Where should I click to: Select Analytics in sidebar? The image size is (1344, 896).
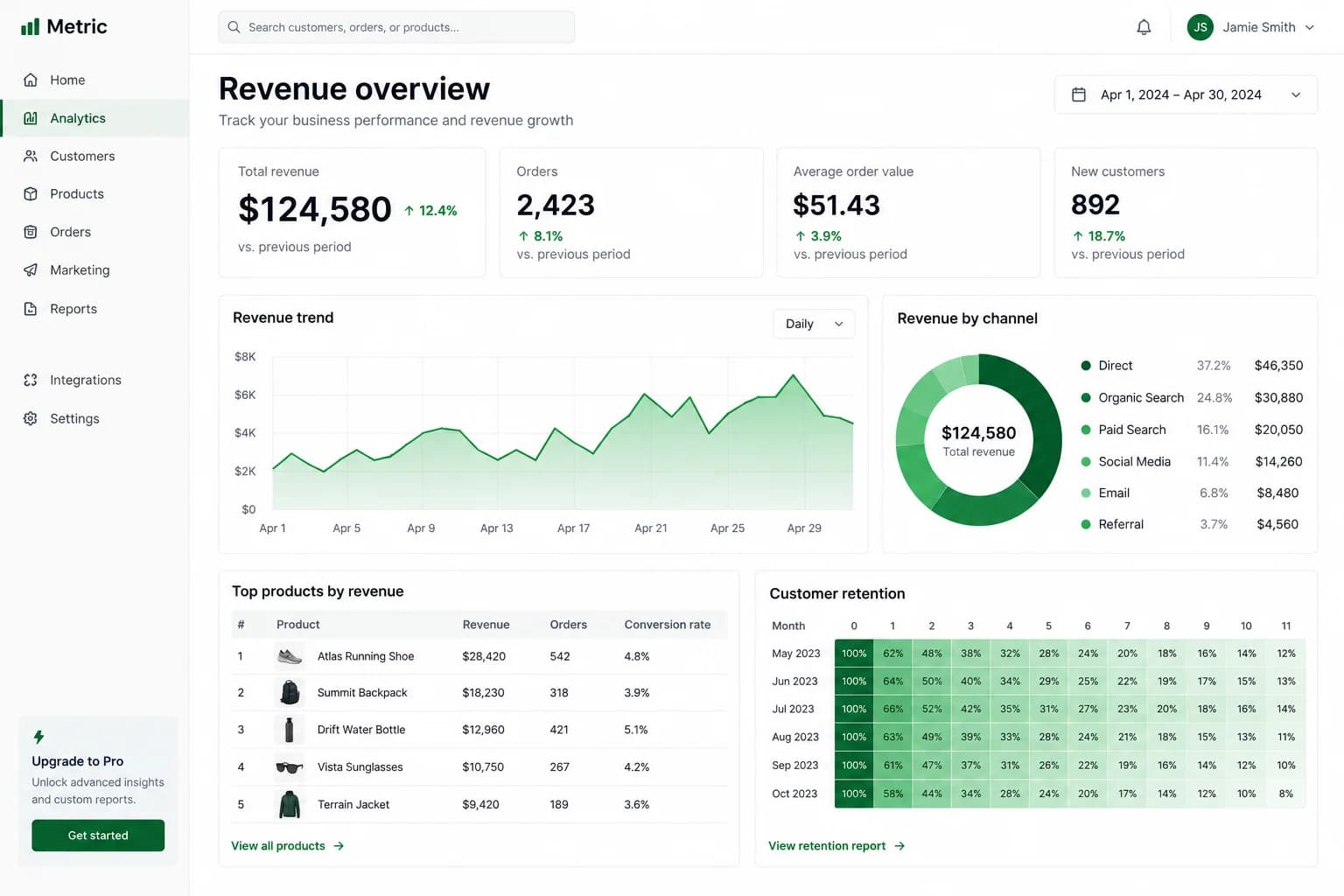pyautogui.click(x=94, y=118)
